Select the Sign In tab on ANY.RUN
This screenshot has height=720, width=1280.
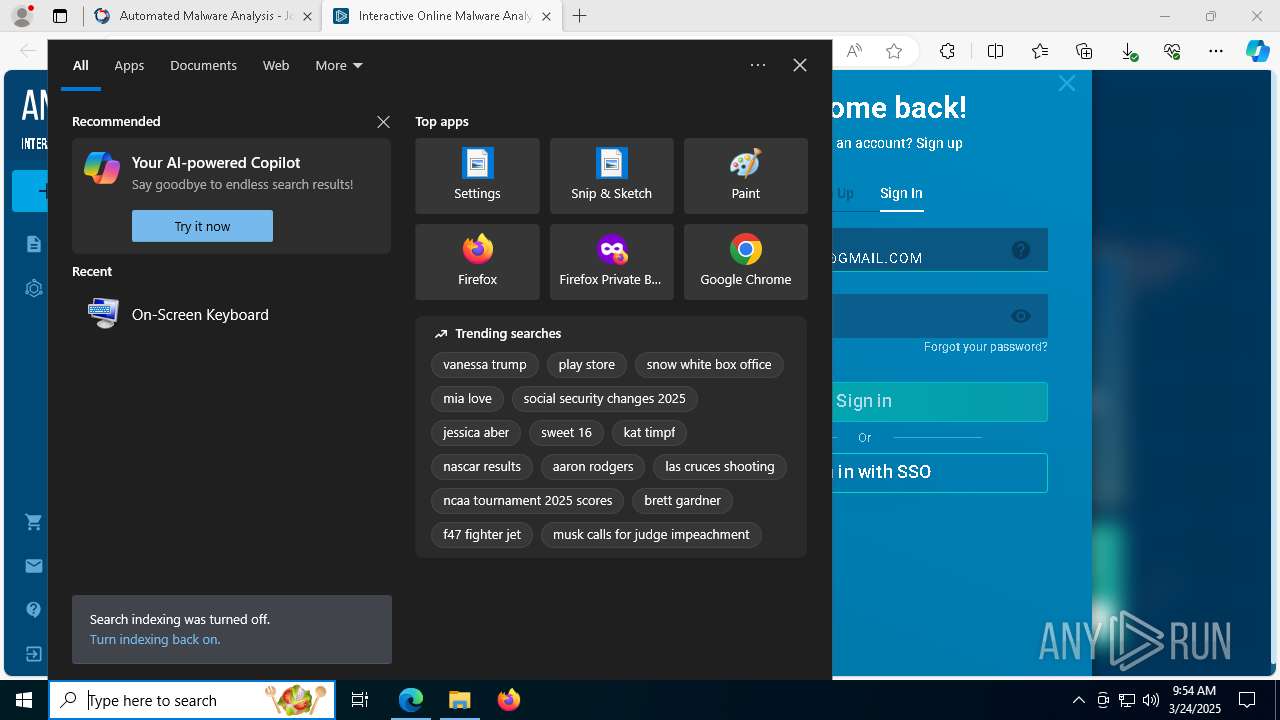pyautogui.click(x=901, y=194)
